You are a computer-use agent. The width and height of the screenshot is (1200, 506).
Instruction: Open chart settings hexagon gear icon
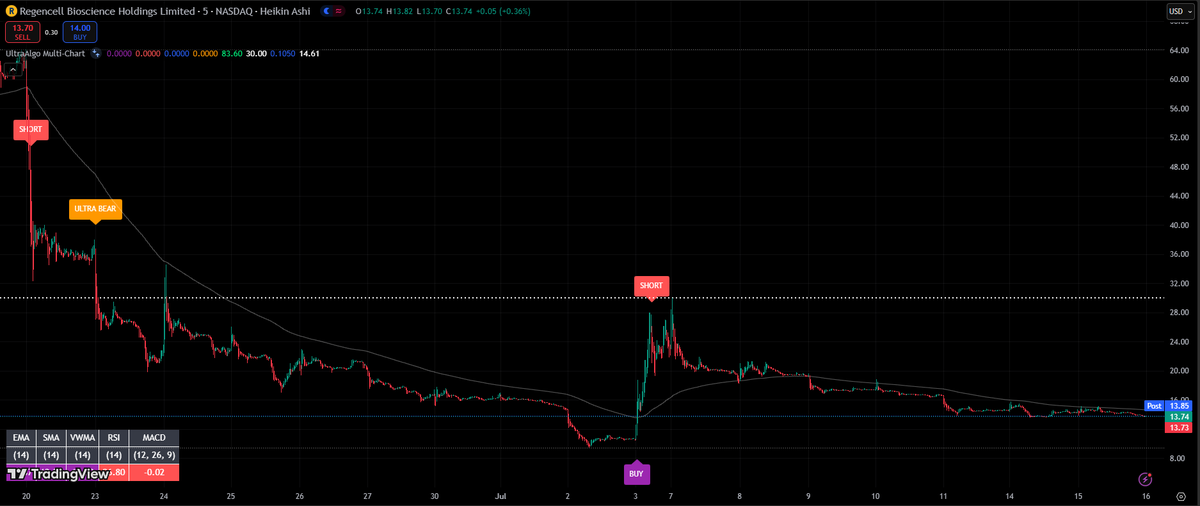(x=1180, y=496)
